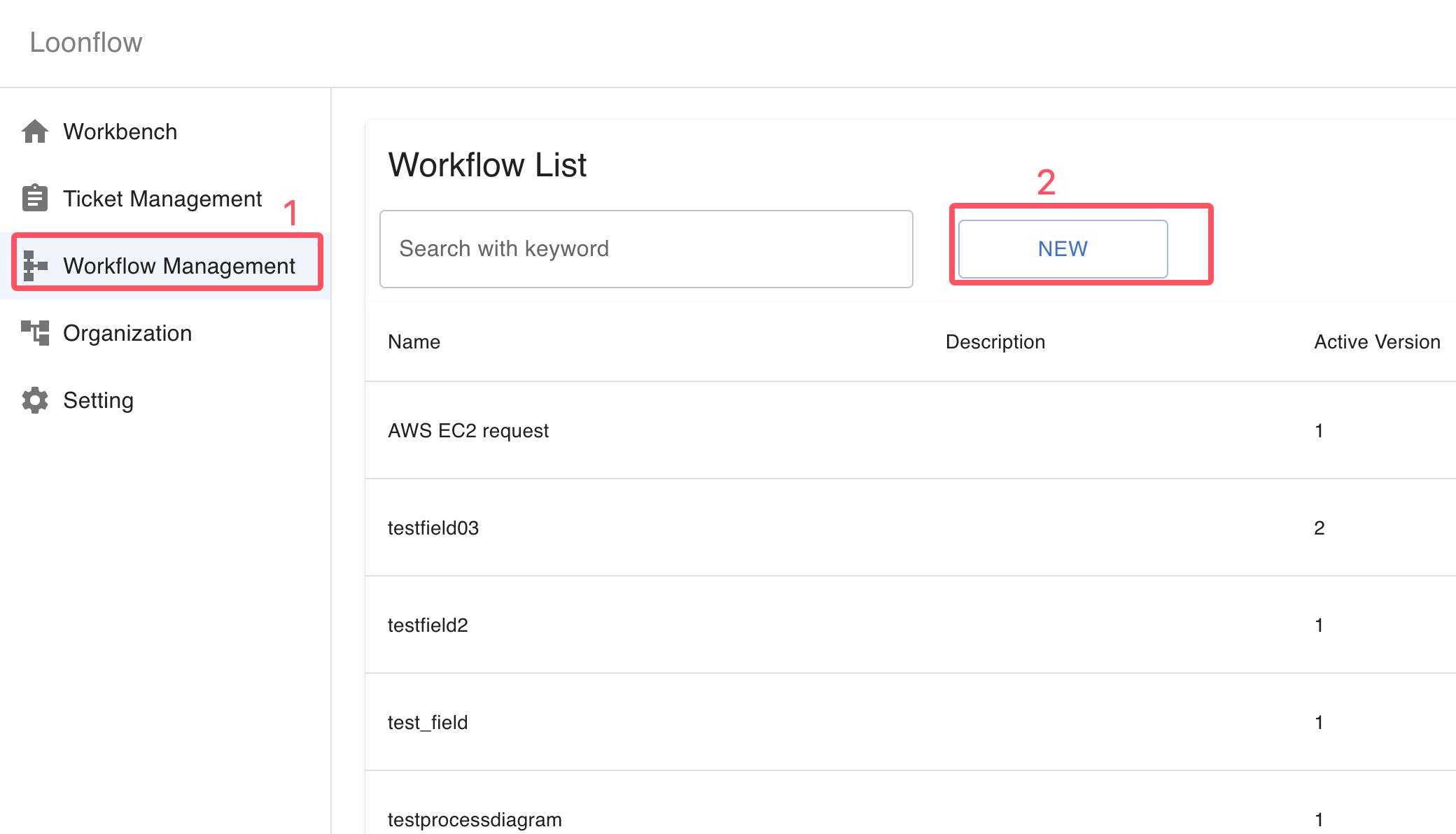Click the Workflow Management tree icon
This screenshot has width=1456, height=834.
pos(35,266)
